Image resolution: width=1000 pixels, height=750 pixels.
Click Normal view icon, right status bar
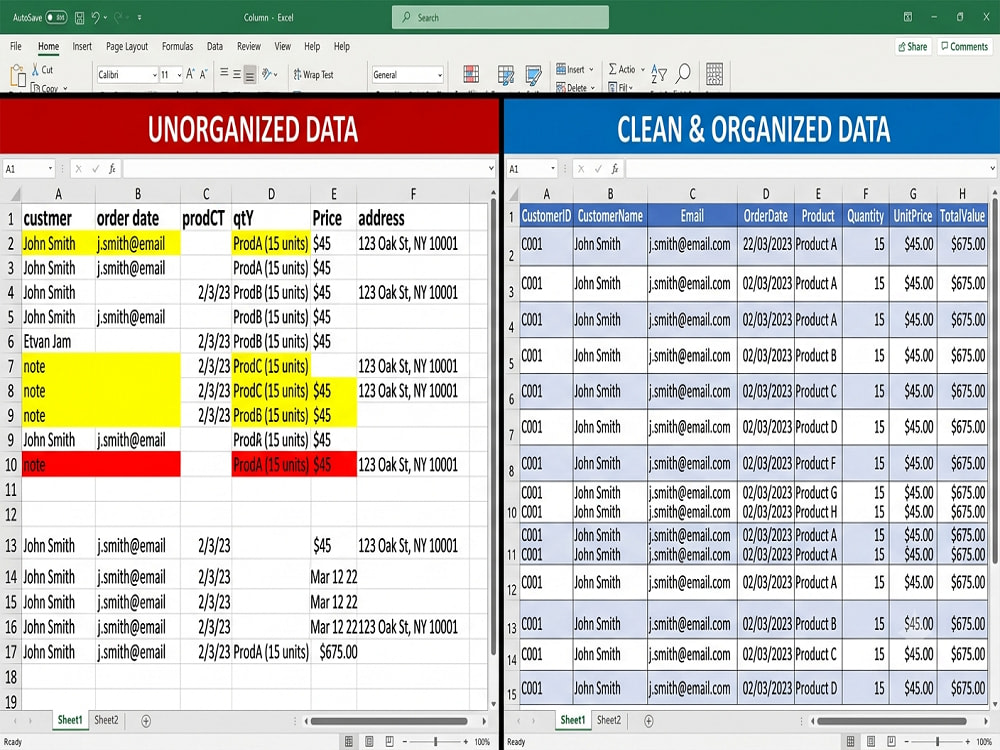pos(850,741)
